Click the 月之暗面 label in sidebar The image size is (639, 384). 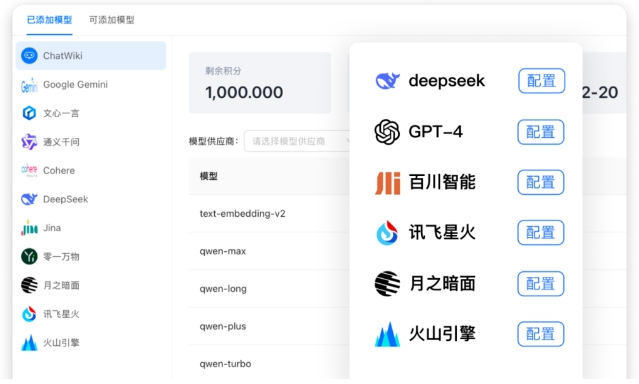[x=61, y=285]
